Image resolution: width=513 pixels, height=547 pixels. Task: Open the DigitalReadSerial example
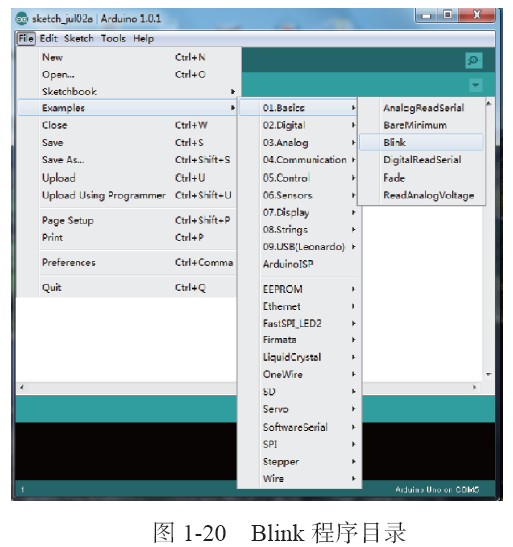(x=422, y=160)
